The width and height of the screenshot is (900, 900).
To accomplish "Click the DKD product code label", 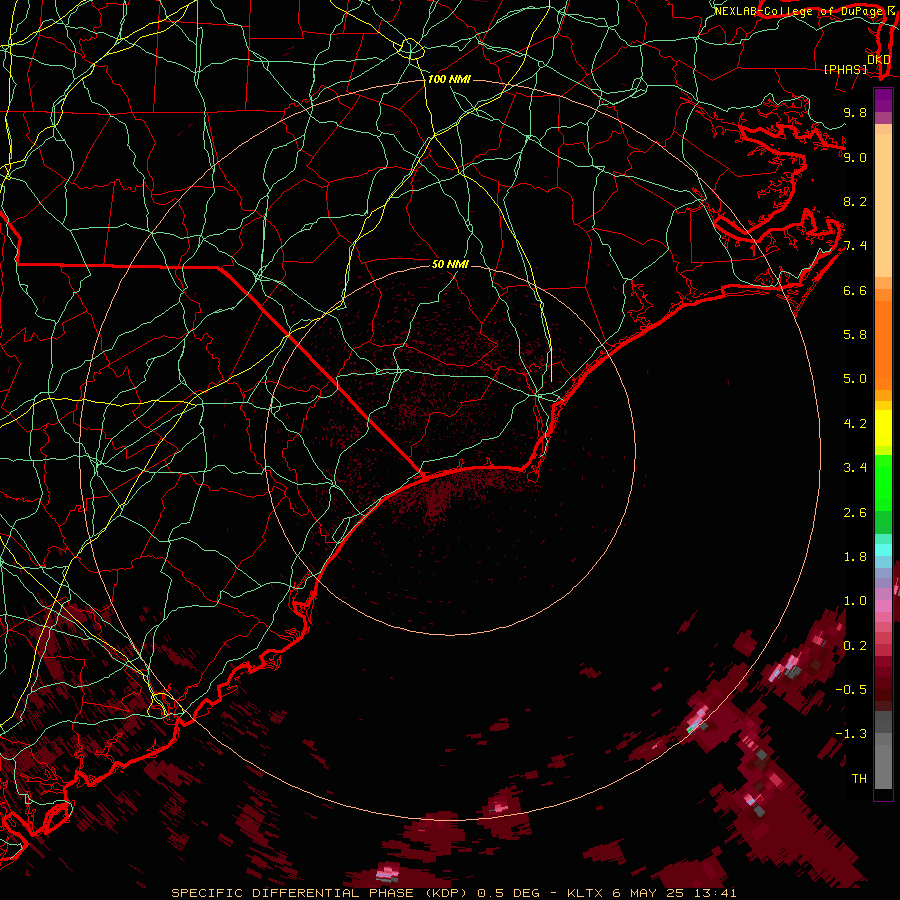I will click(x=879, y=60).
